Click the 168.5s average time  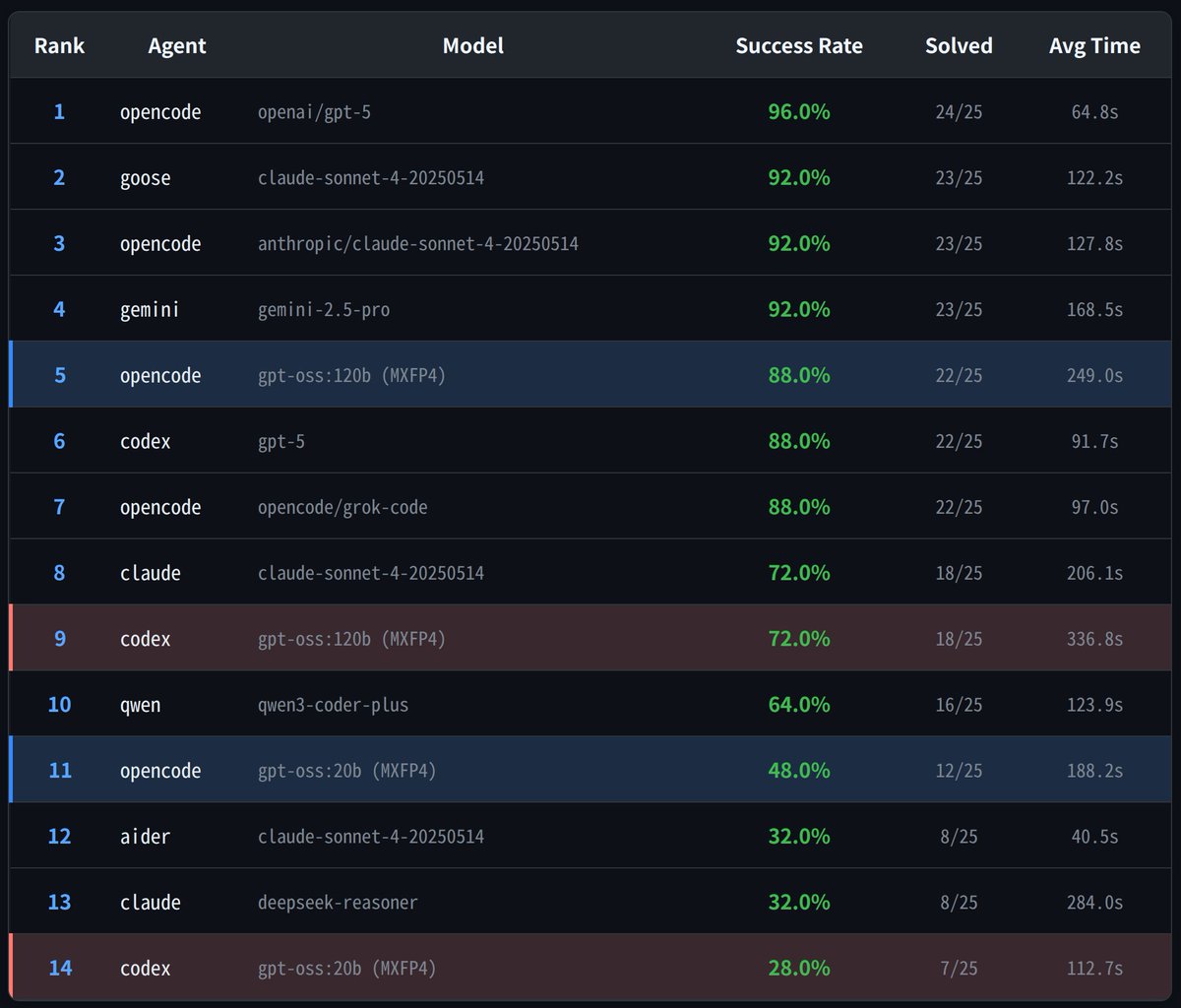[x=1094, y=310]
